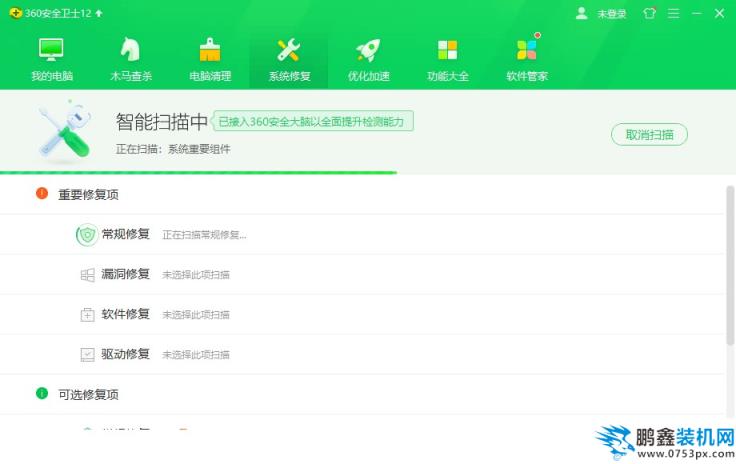Open 功能大全 grid icon
The image size is (736, 464).
coord(447,50)
